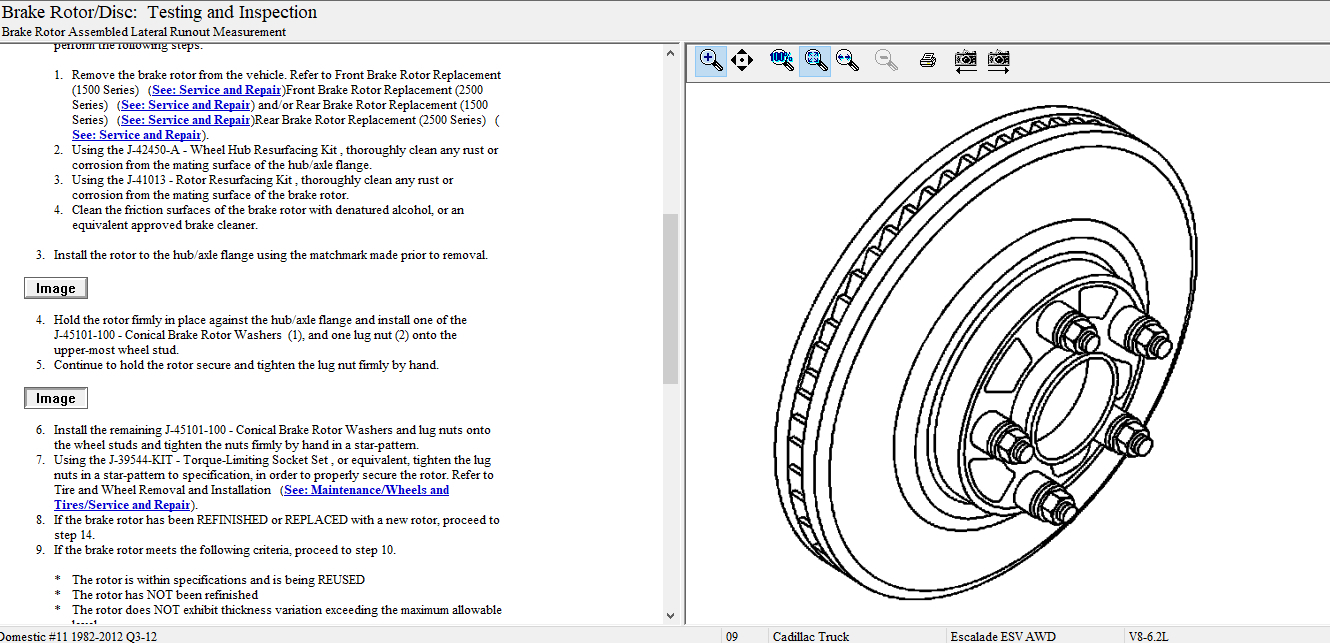1330x643 pixels.
Task: Click the text pane vertical scrollbar thumb
Action: pos(670,298)
